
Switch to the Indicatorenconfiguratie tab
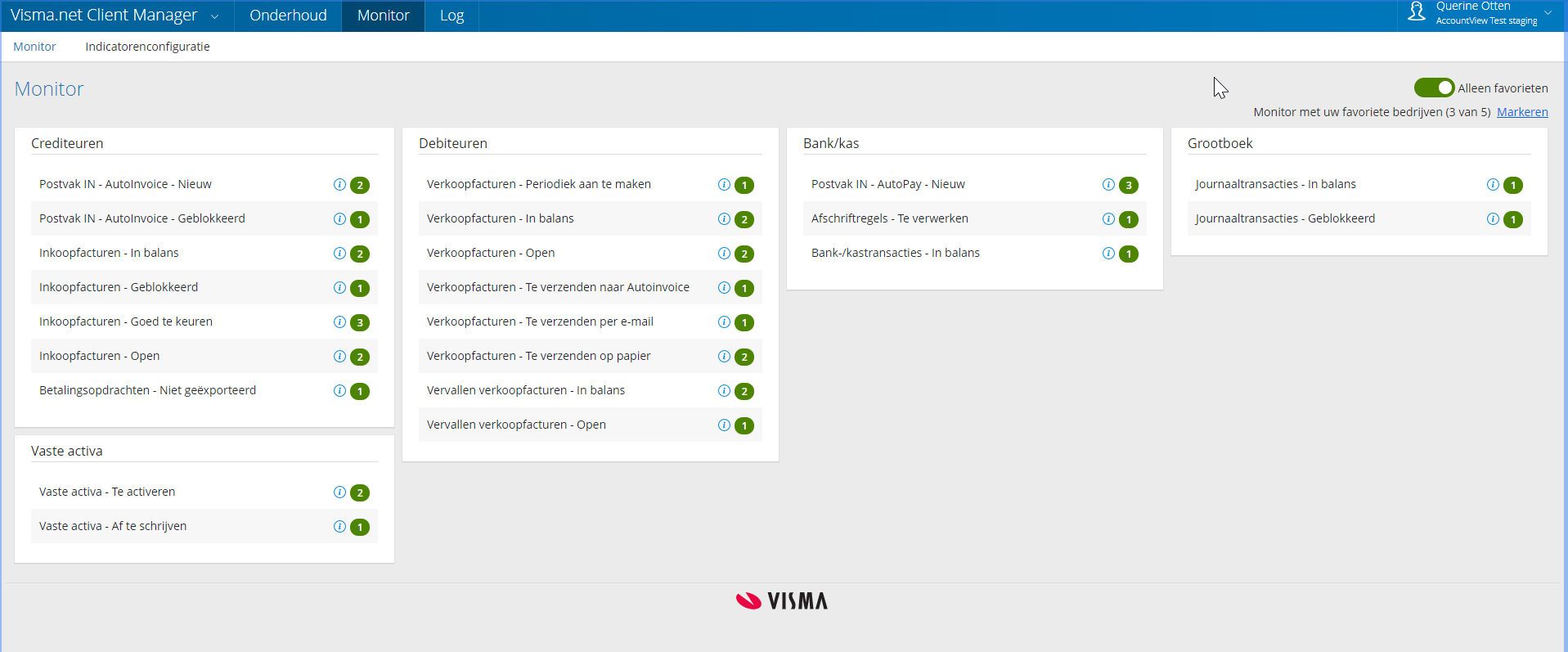(x=147, y=47)
